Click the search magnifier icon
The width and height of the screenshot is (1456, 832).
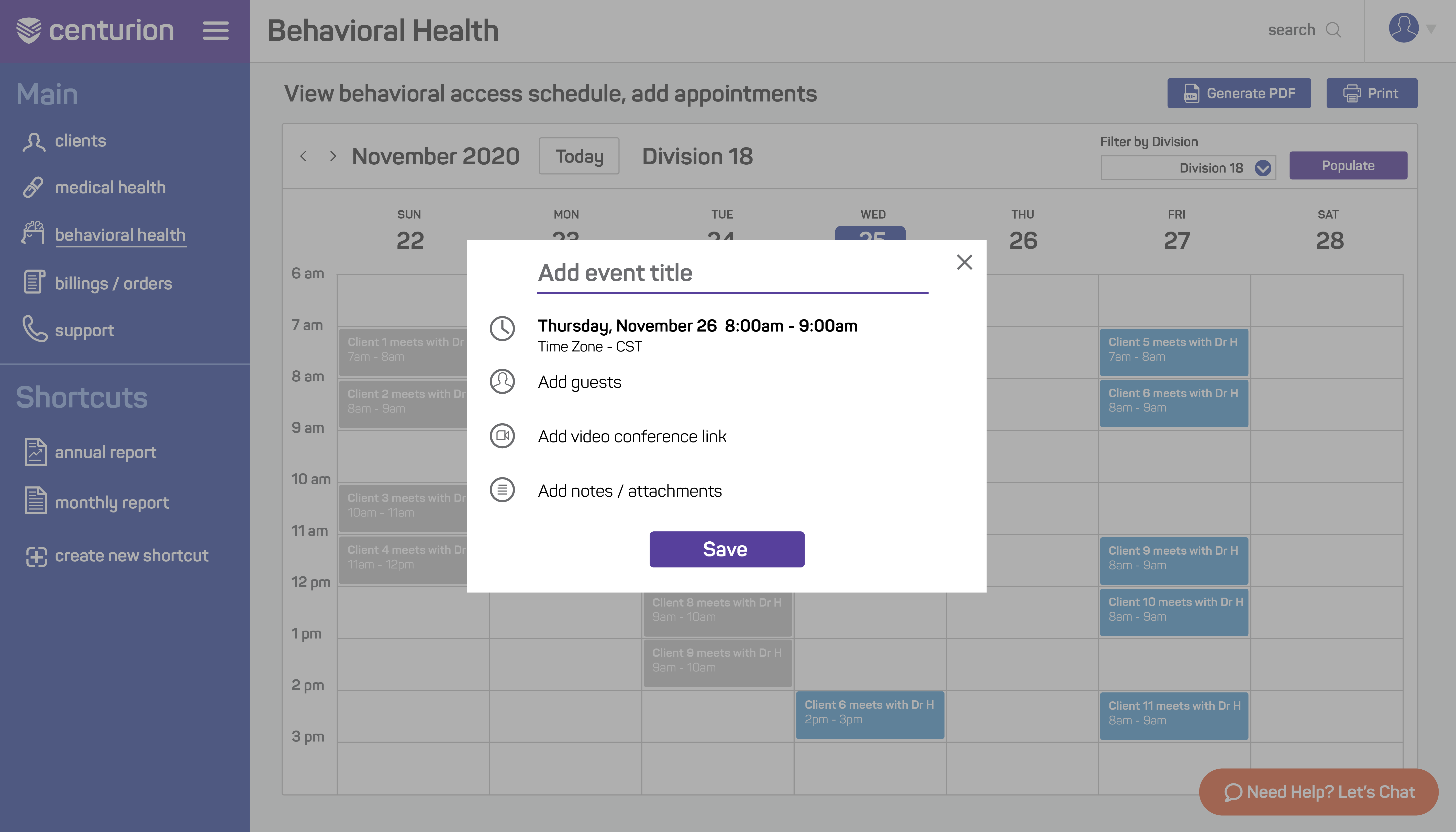[x=1334, y=30]
